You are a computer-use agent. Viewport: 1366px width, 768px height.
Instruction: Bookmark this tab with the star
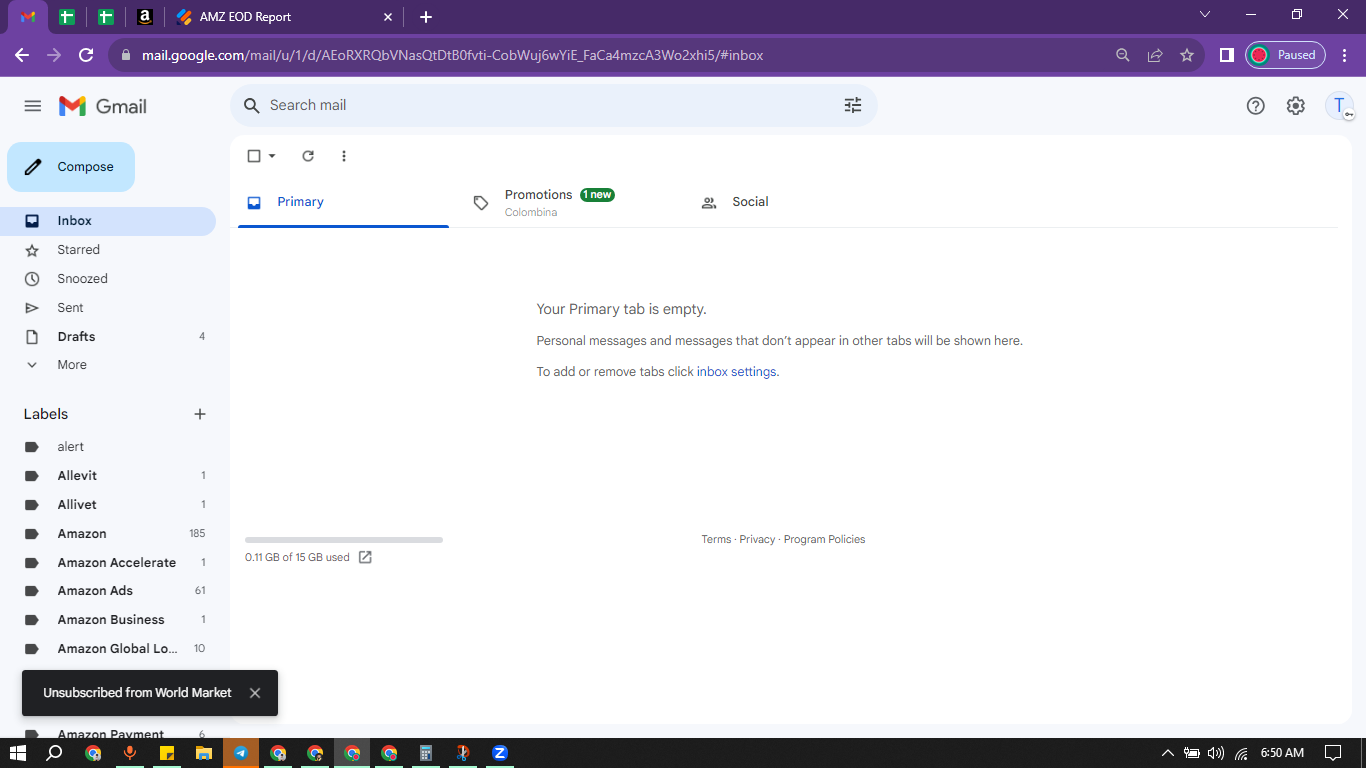pos(1187,55)
